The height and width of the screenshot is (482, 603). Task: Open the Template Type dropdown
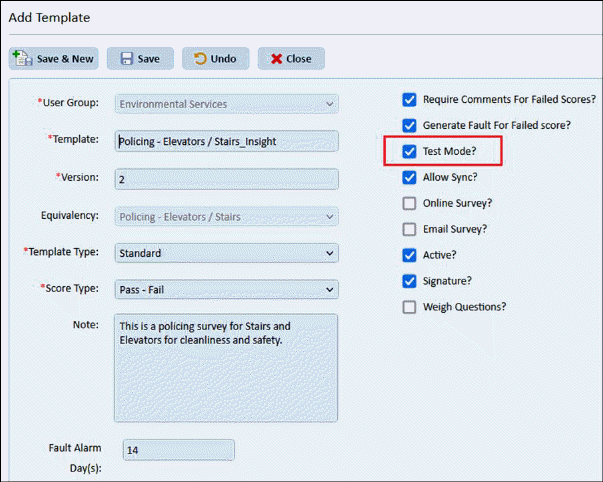tap(227, 253)
